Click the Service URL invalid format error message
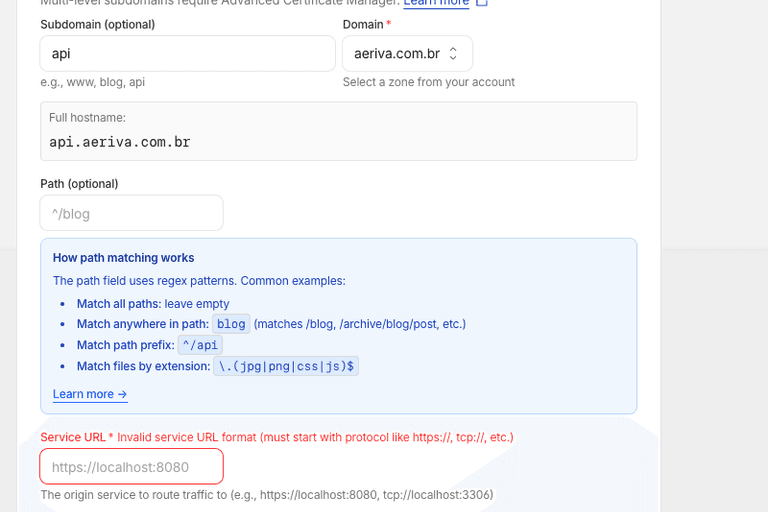 point(315,437)
